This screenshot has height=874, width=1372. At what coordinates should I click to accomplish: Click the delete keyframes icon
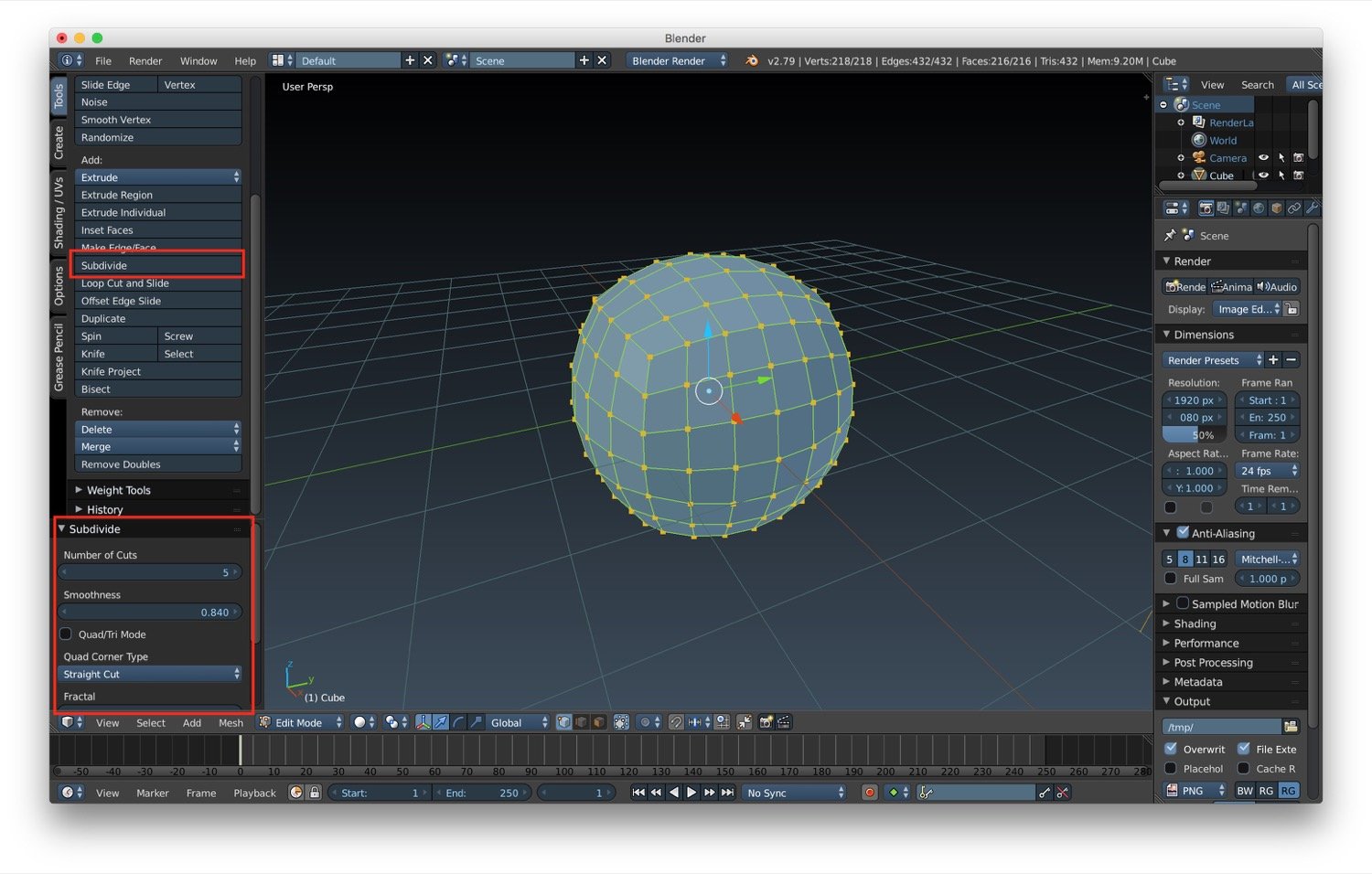(1063, 793)
